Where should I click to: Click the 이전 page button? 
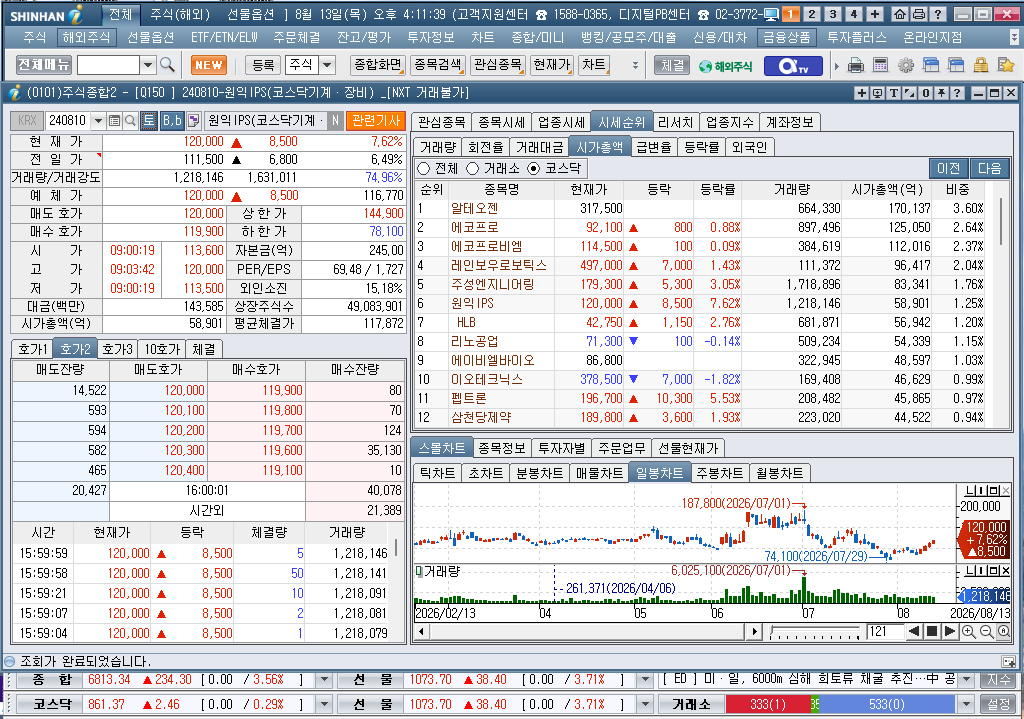point(949,168)
